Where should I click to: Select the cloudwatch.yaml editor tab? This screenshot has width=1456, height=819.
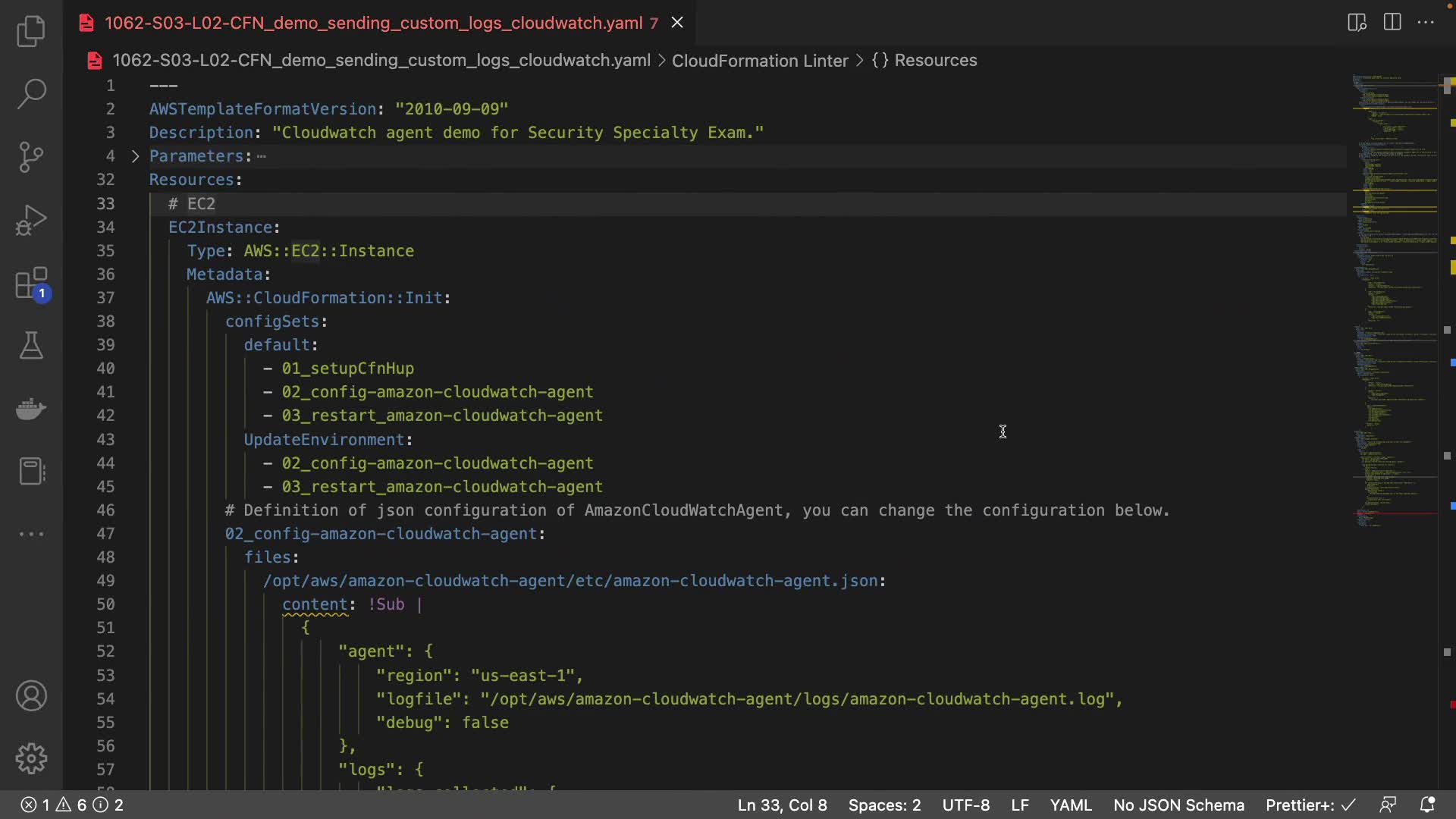[373, 23]
